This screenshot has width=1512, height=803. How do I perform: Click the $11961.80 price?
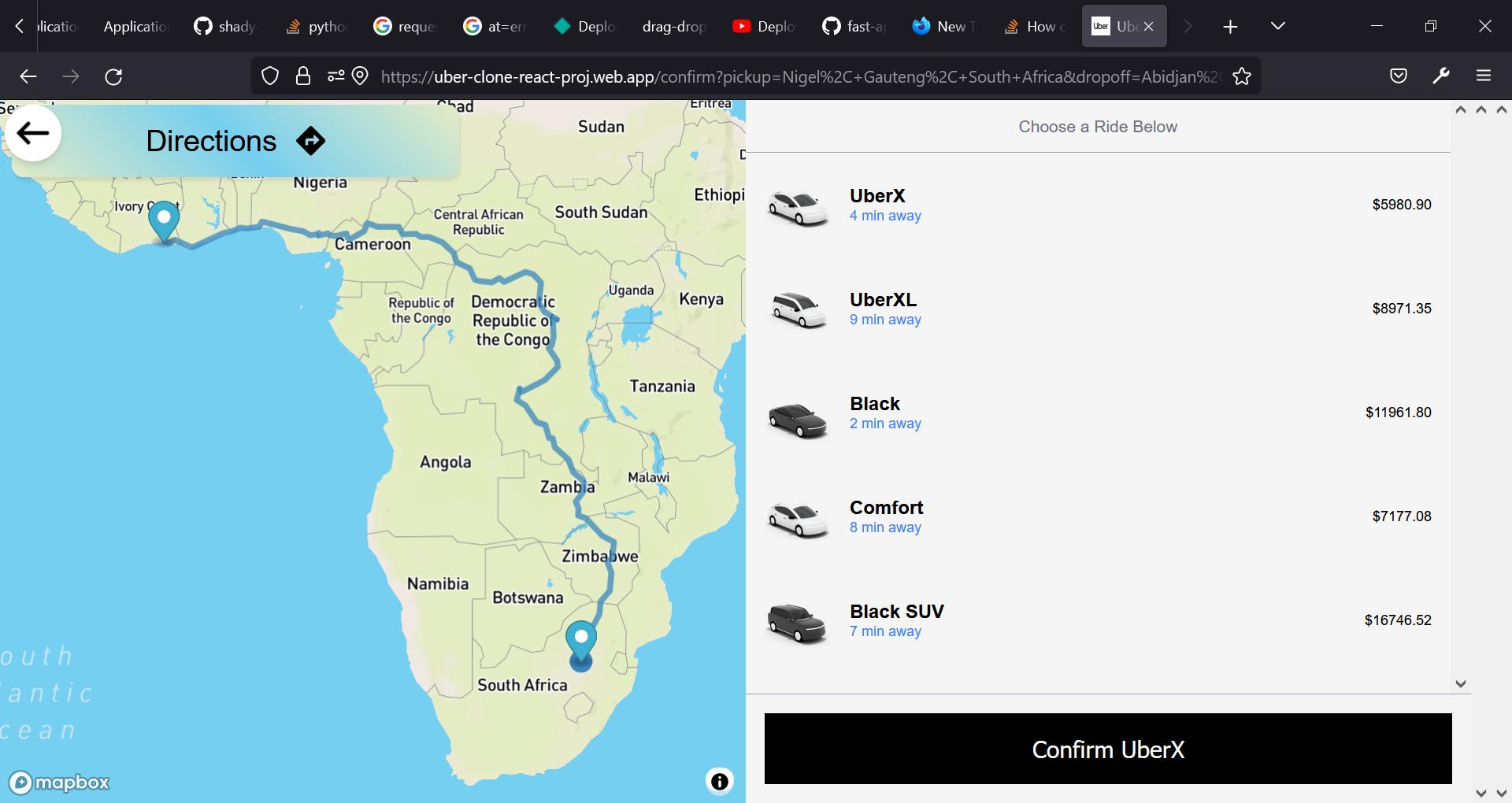tap(1399, 413)
